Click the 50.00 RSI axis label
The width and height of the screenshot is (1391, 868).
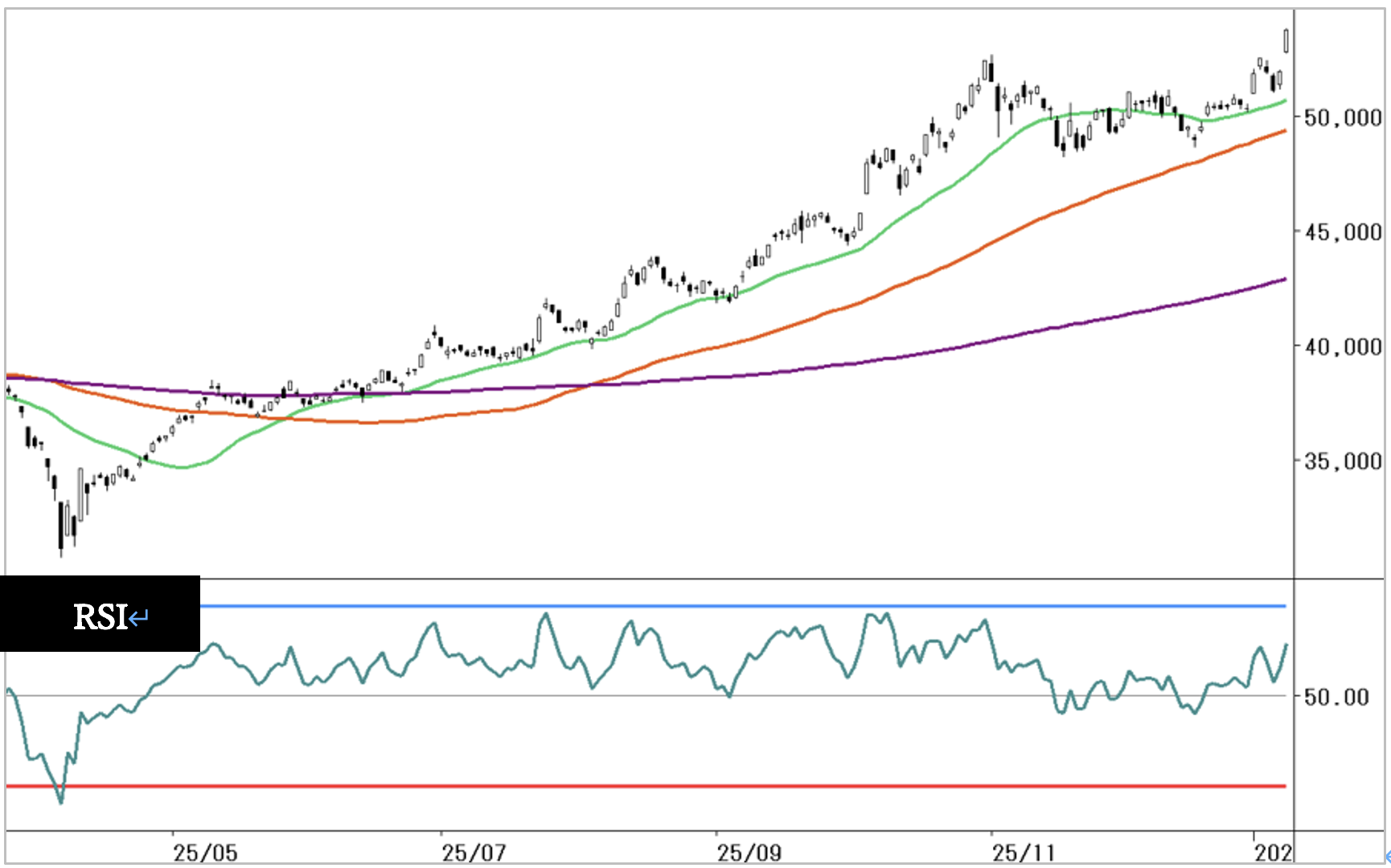1336,697
